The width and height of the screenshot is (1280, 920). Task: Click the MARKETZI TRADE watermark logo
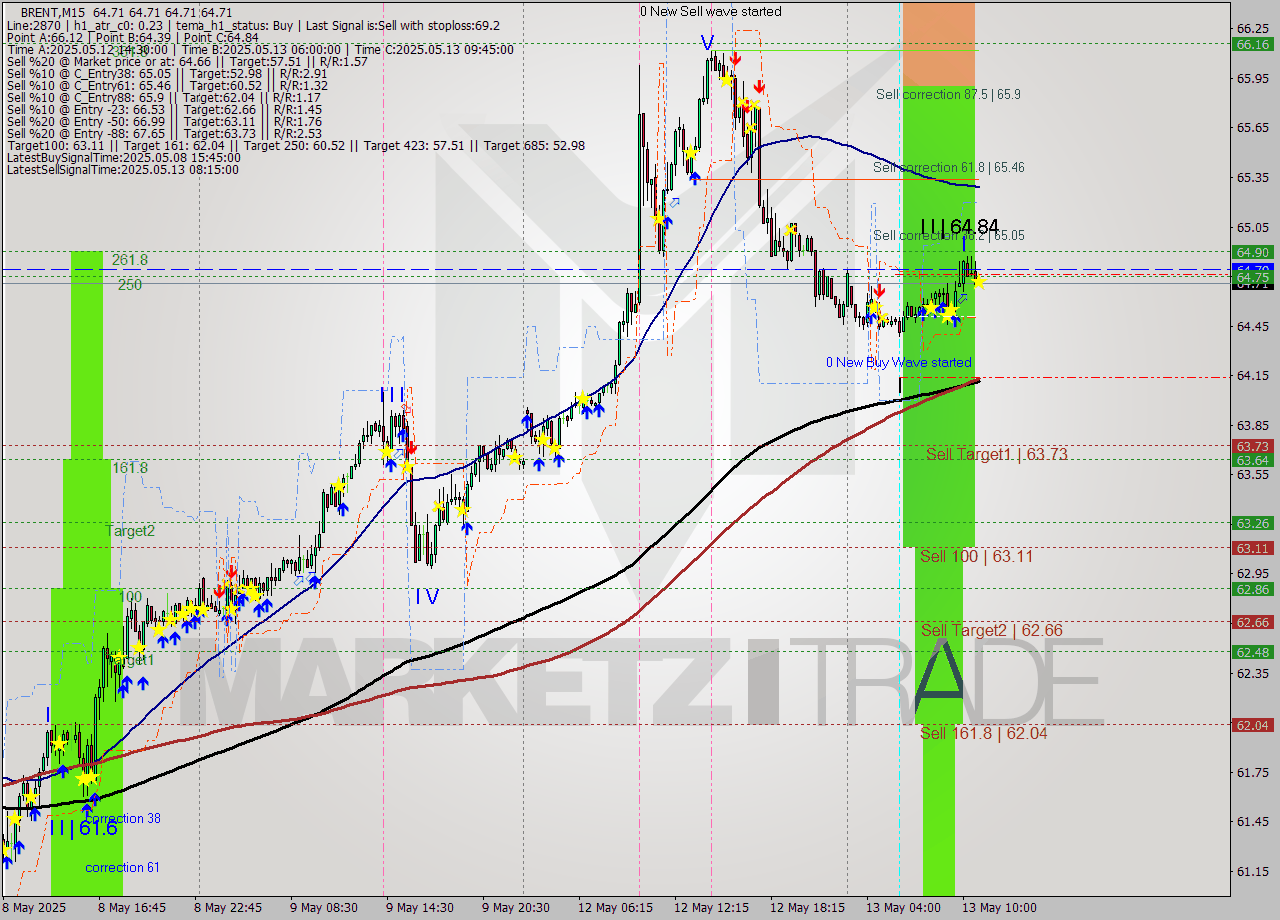[650, 680]
